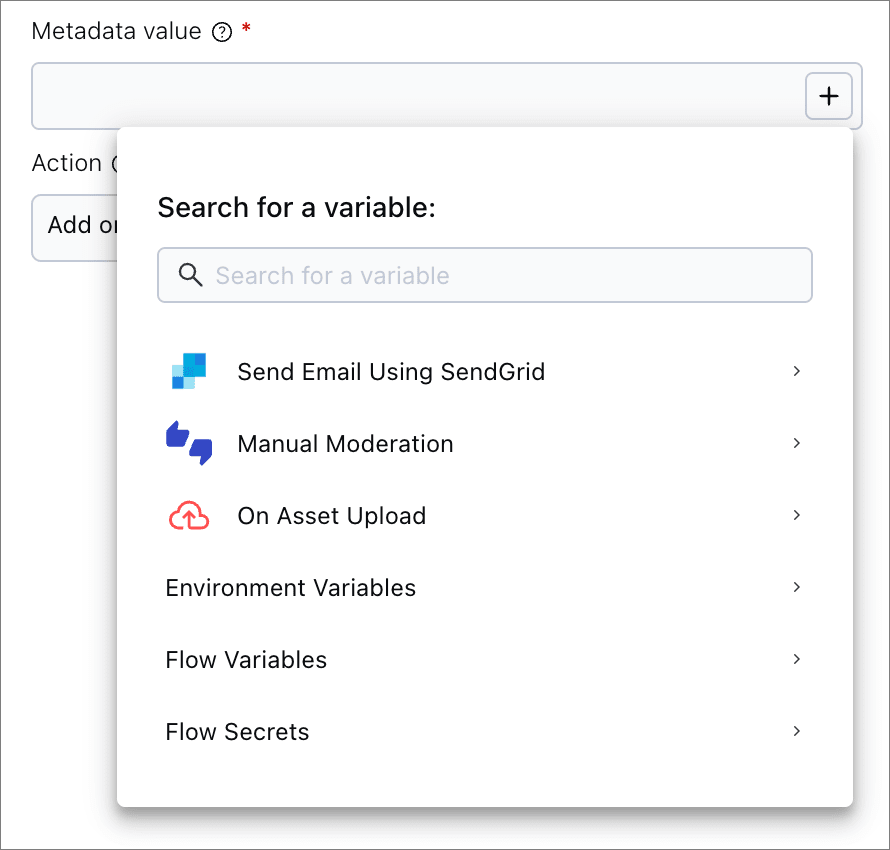Click the magnifying glass search icon

190,275
